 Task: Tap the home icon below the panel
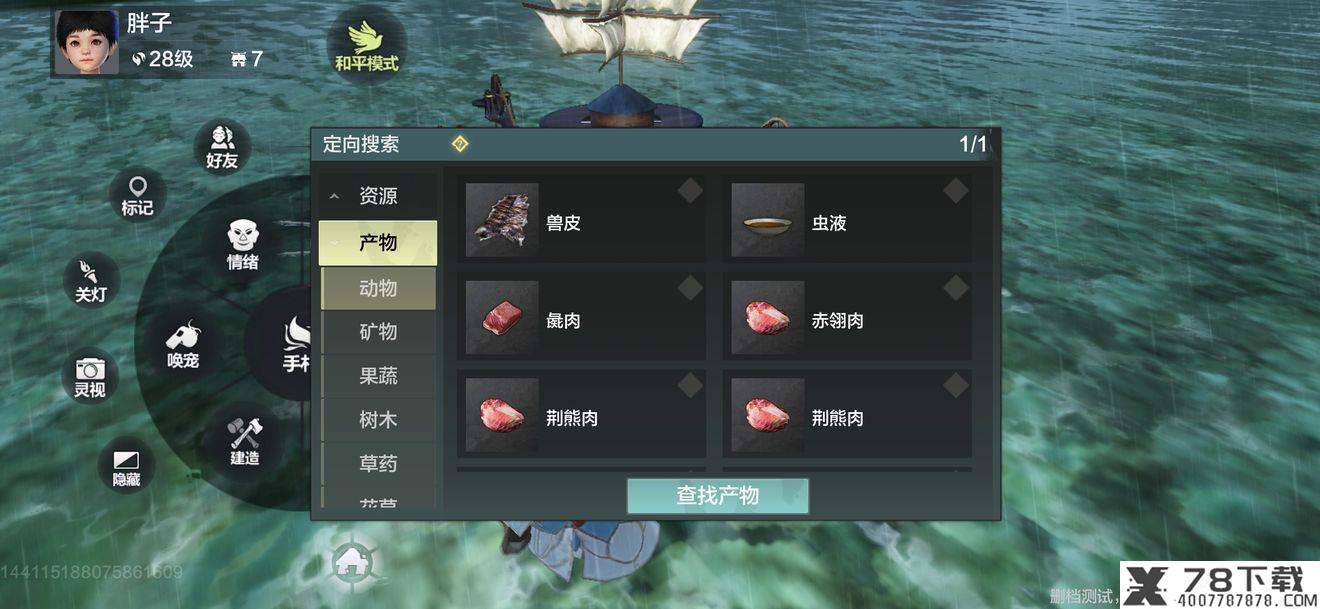click(x=354, y=561)
